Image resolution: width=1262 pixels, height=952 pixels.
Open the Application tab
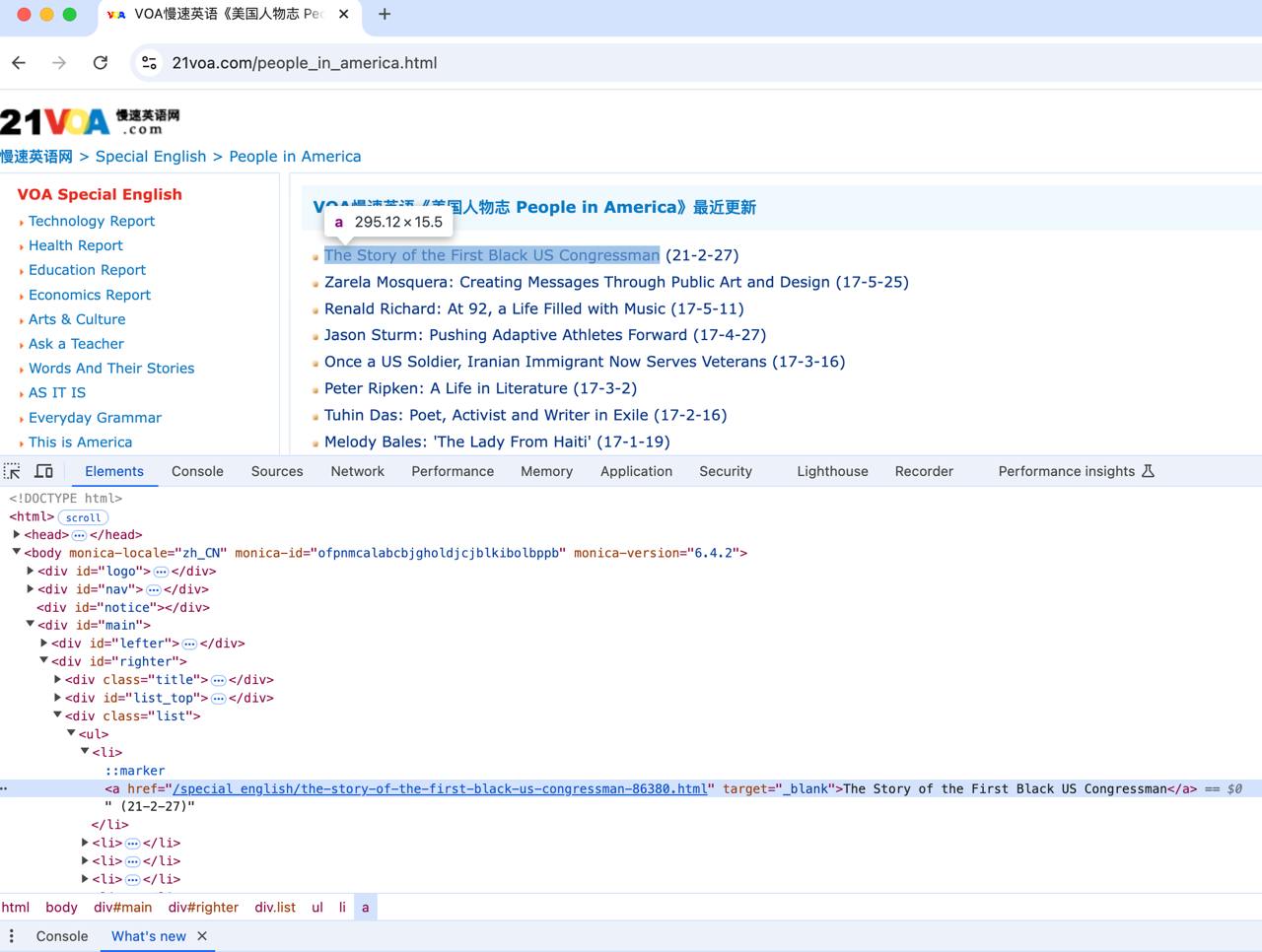636,471
